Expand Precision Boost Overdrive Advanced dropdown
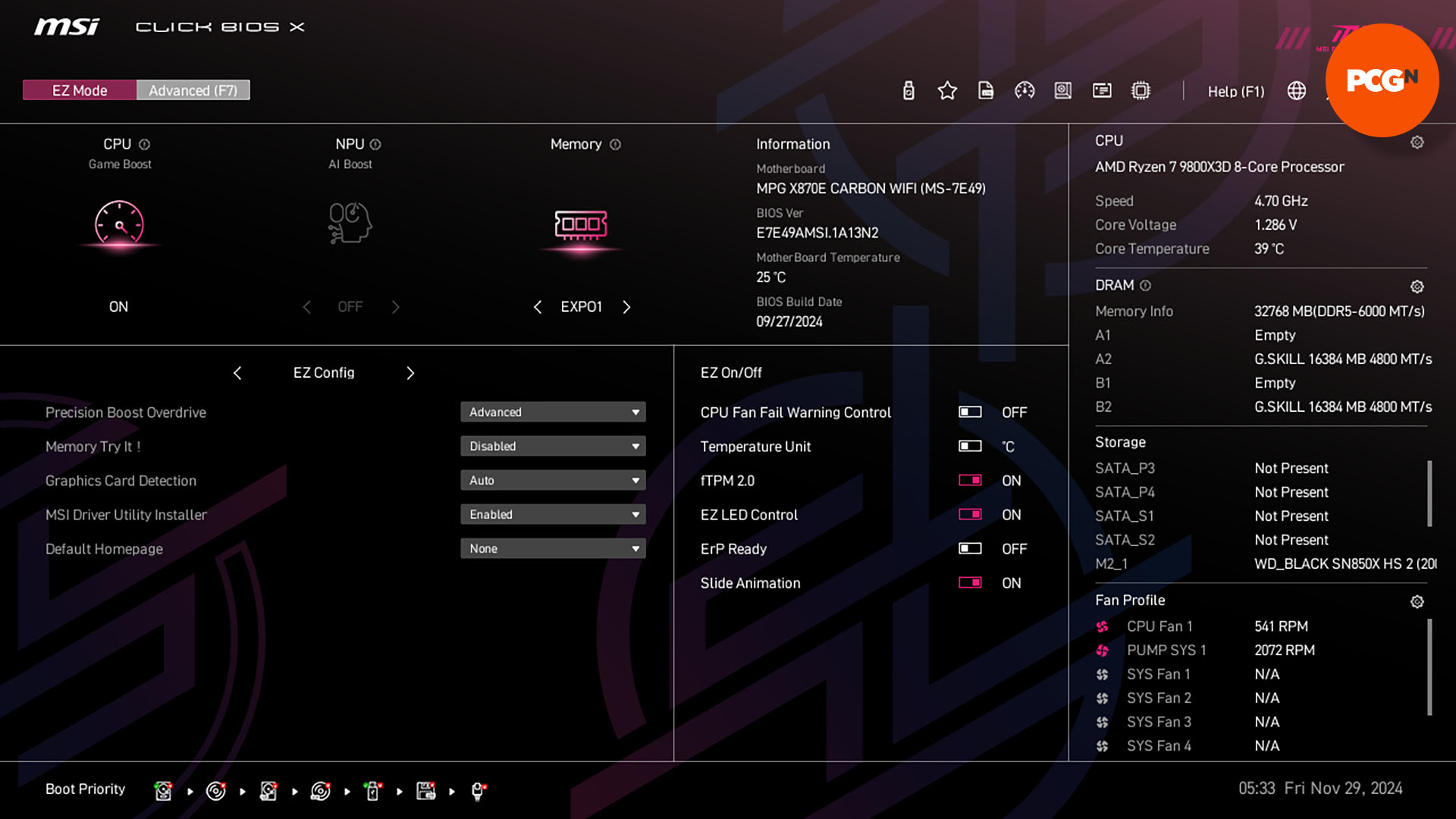The height and width of the screenshot is (819, 1456). click(635, 412)
